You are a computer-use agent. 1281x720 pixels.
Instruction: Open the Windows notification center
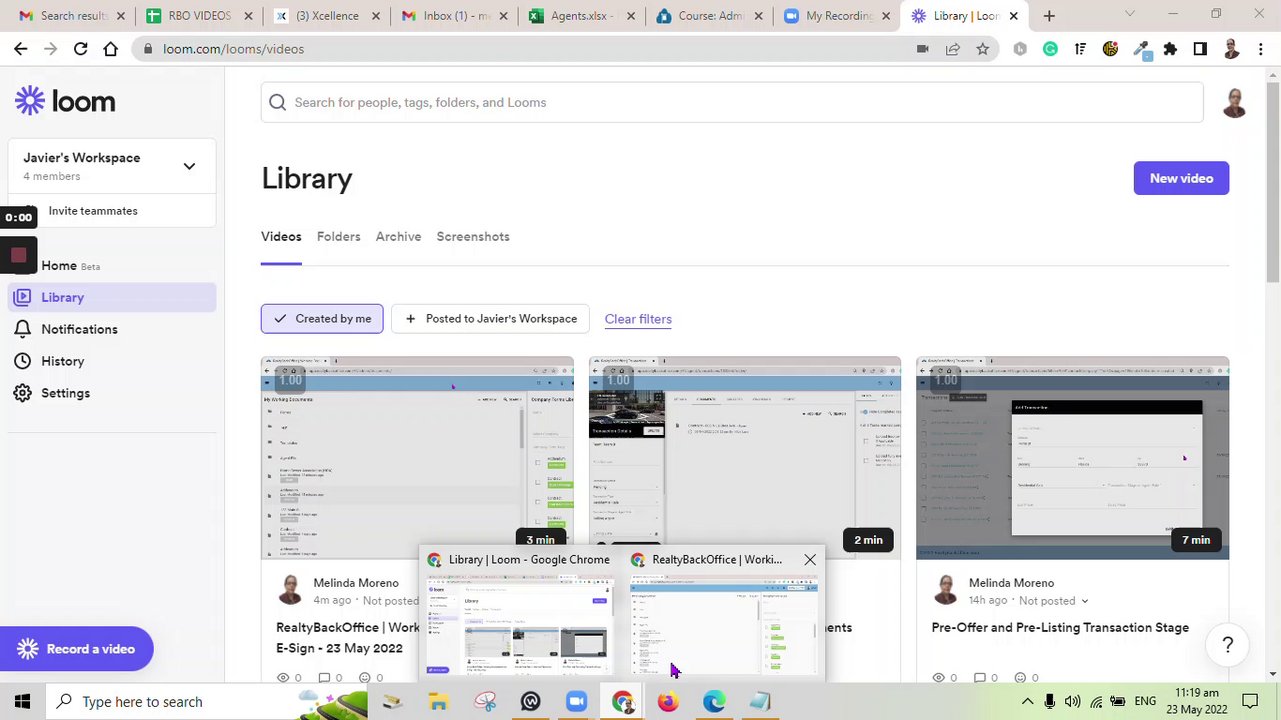(x=1250, y=702)
